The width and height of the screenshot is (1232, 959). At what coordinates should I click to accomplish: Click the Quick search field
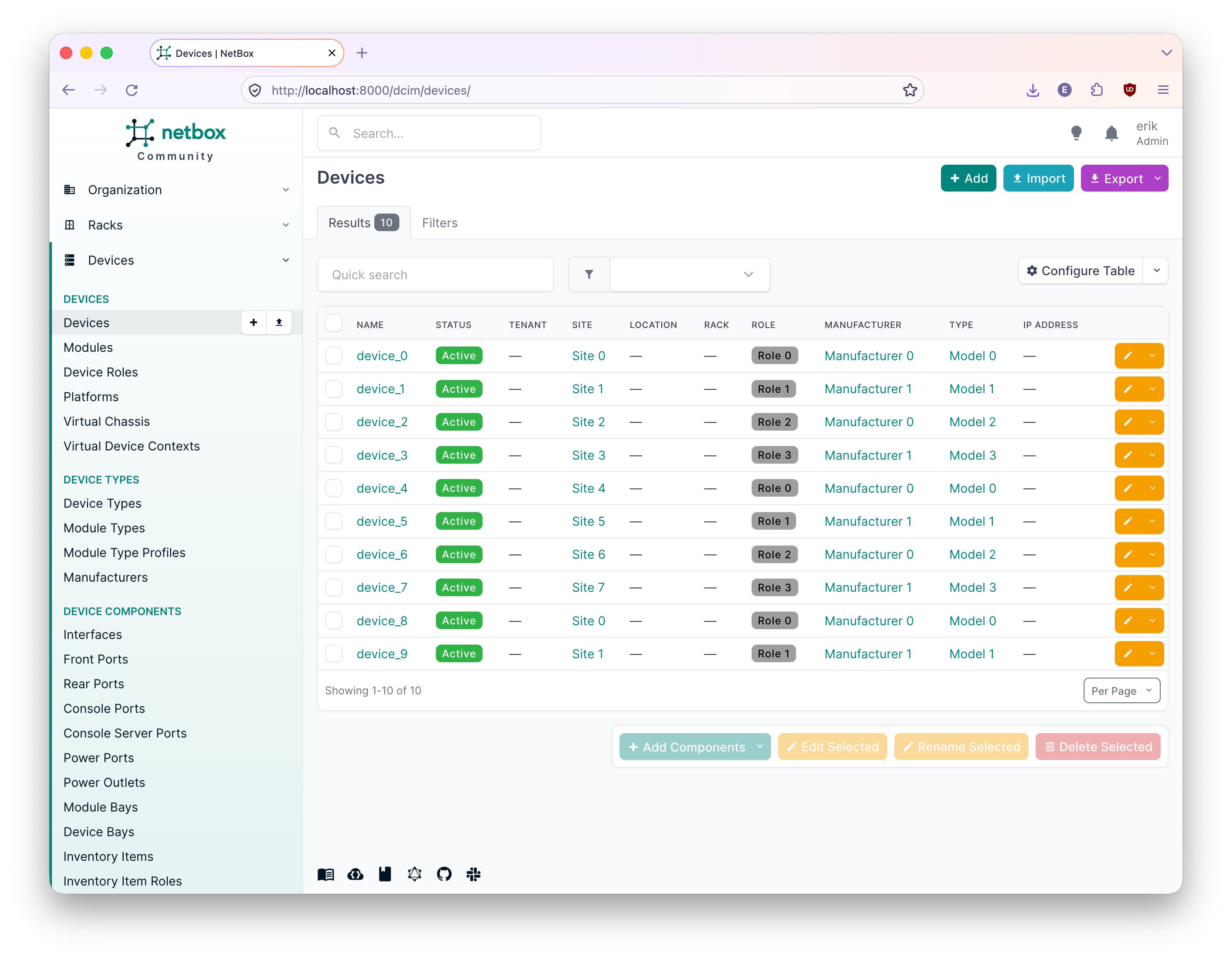point(435,275)
